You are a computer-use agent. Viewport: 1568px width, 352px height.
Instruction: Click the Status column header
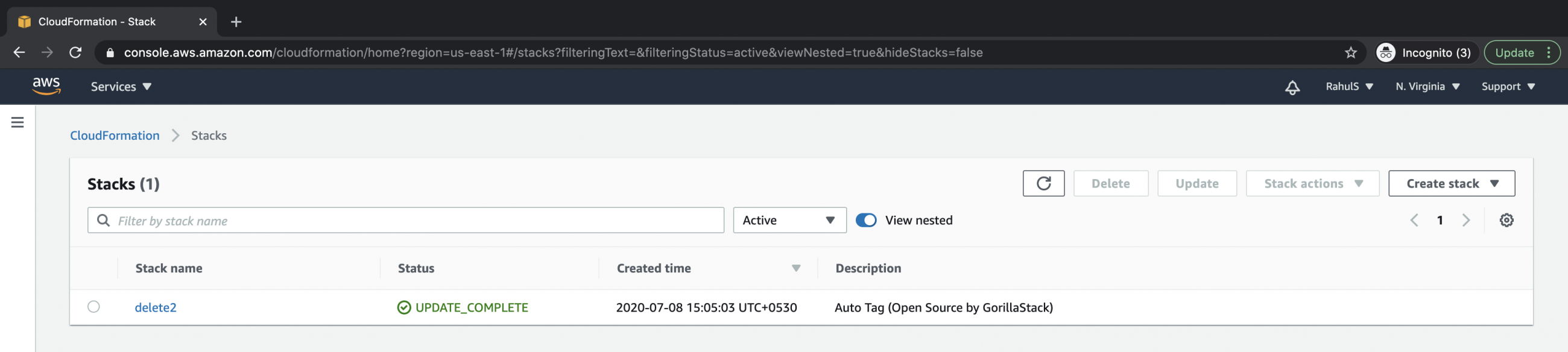pos(416,268)
